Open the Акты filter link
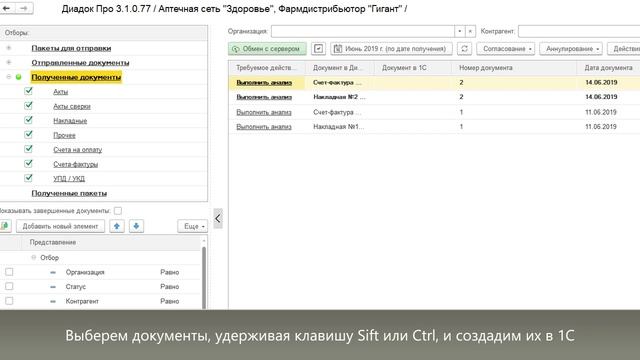The image size is (640, 360). click(60, 92)
